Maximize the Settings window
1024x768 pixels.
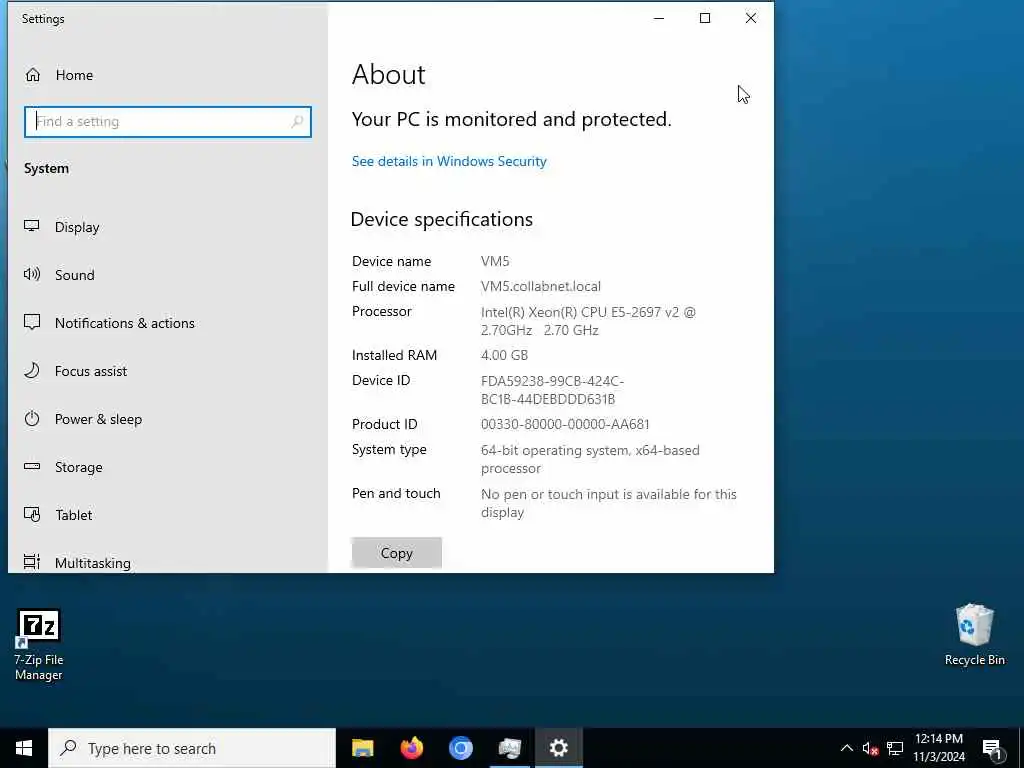(x=705, y=18)
